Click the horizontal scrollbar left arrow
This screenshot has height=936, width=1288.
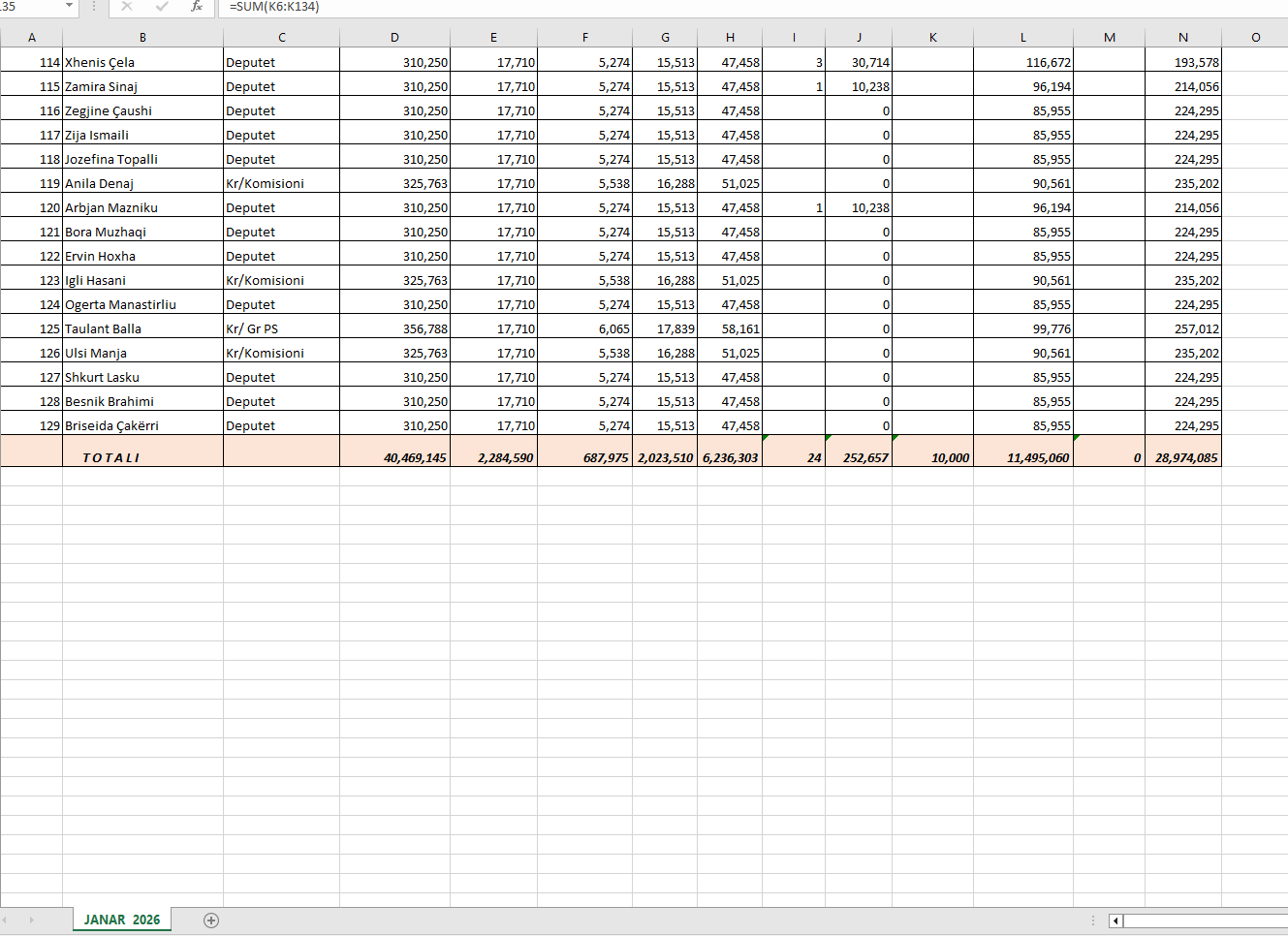(x=1115, y=920)
